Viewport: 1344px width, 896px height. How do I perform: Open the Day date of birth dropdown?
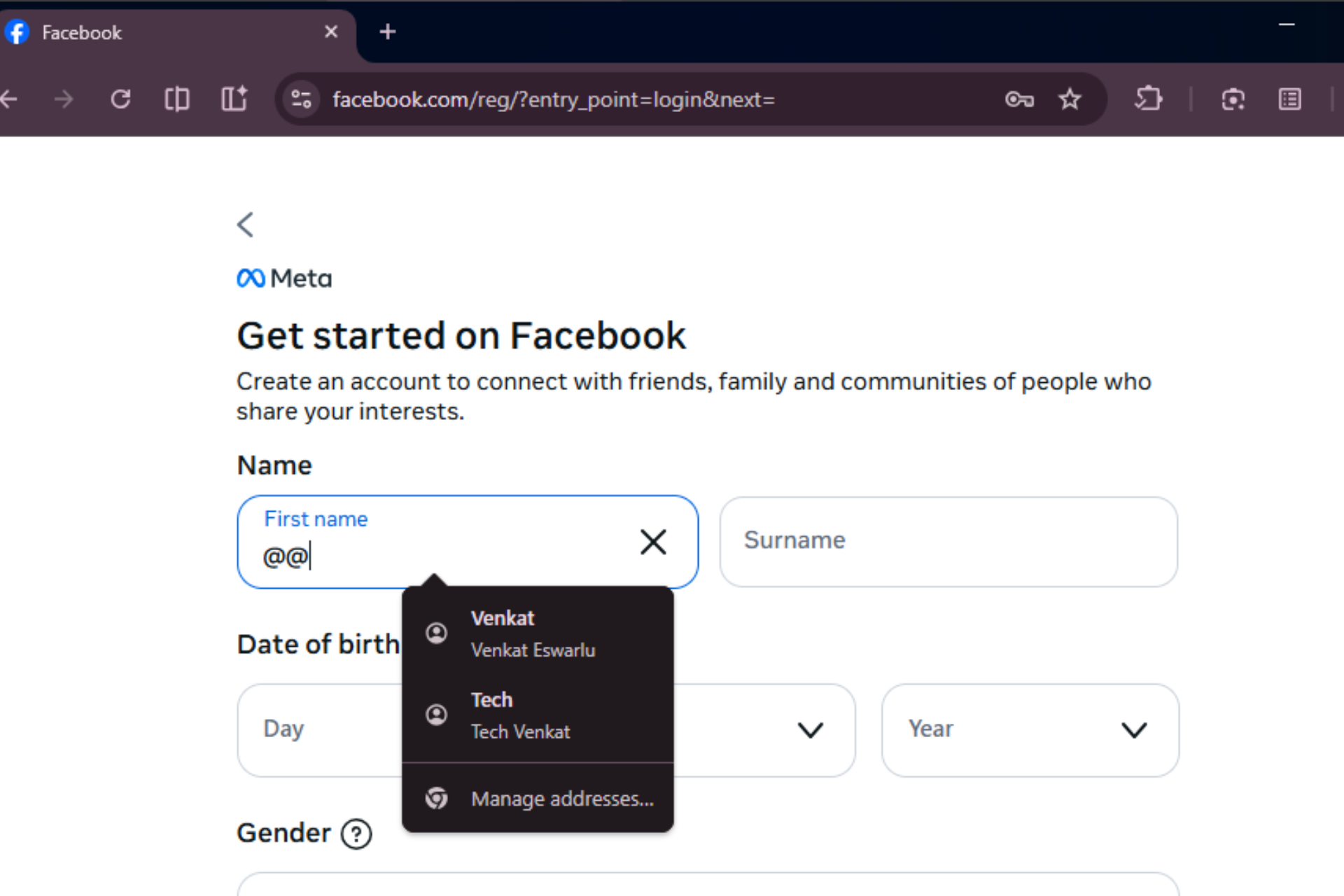319,730
